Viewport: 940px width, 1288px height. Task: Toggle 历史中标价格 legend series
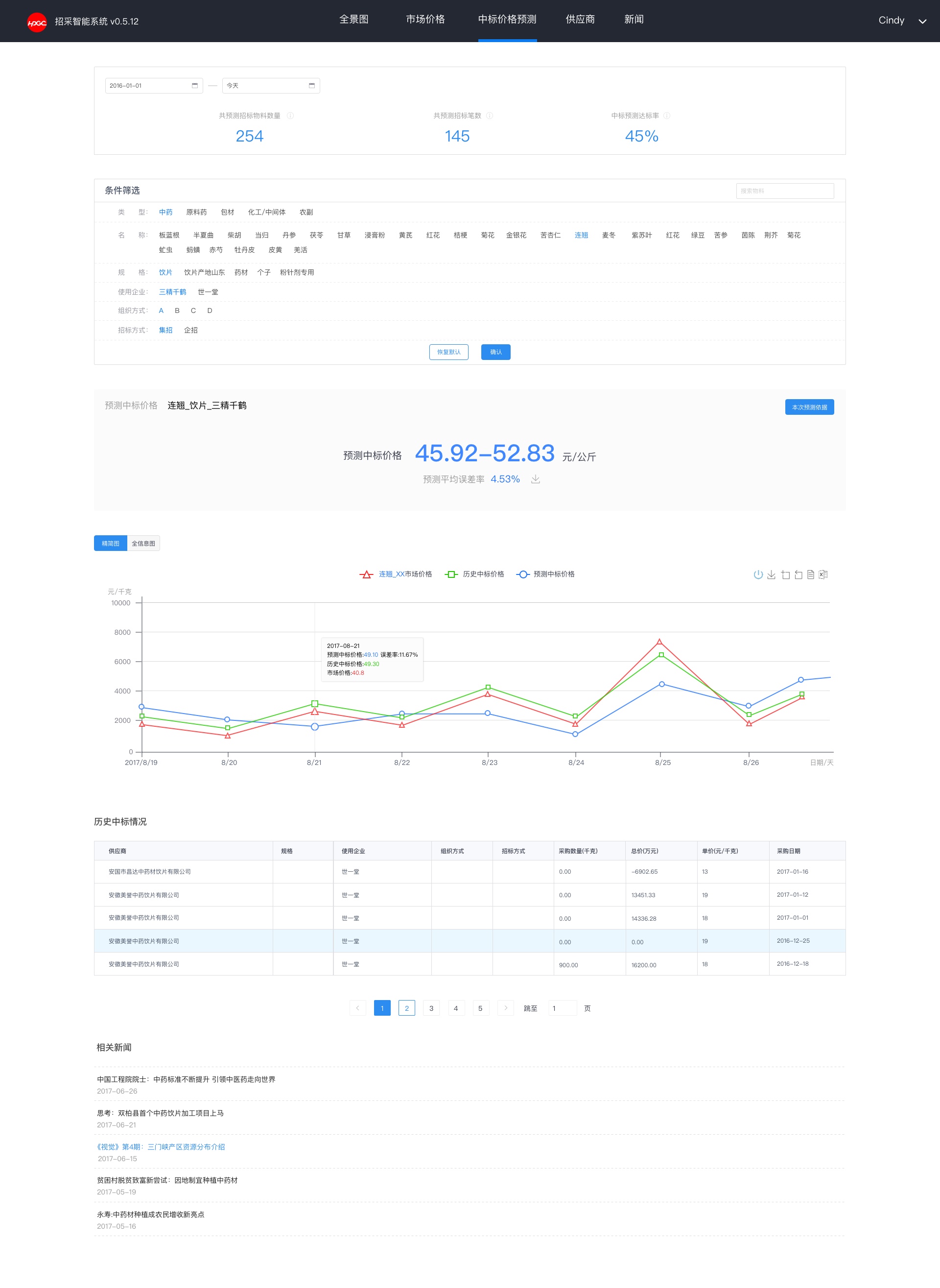pos(474,574)
